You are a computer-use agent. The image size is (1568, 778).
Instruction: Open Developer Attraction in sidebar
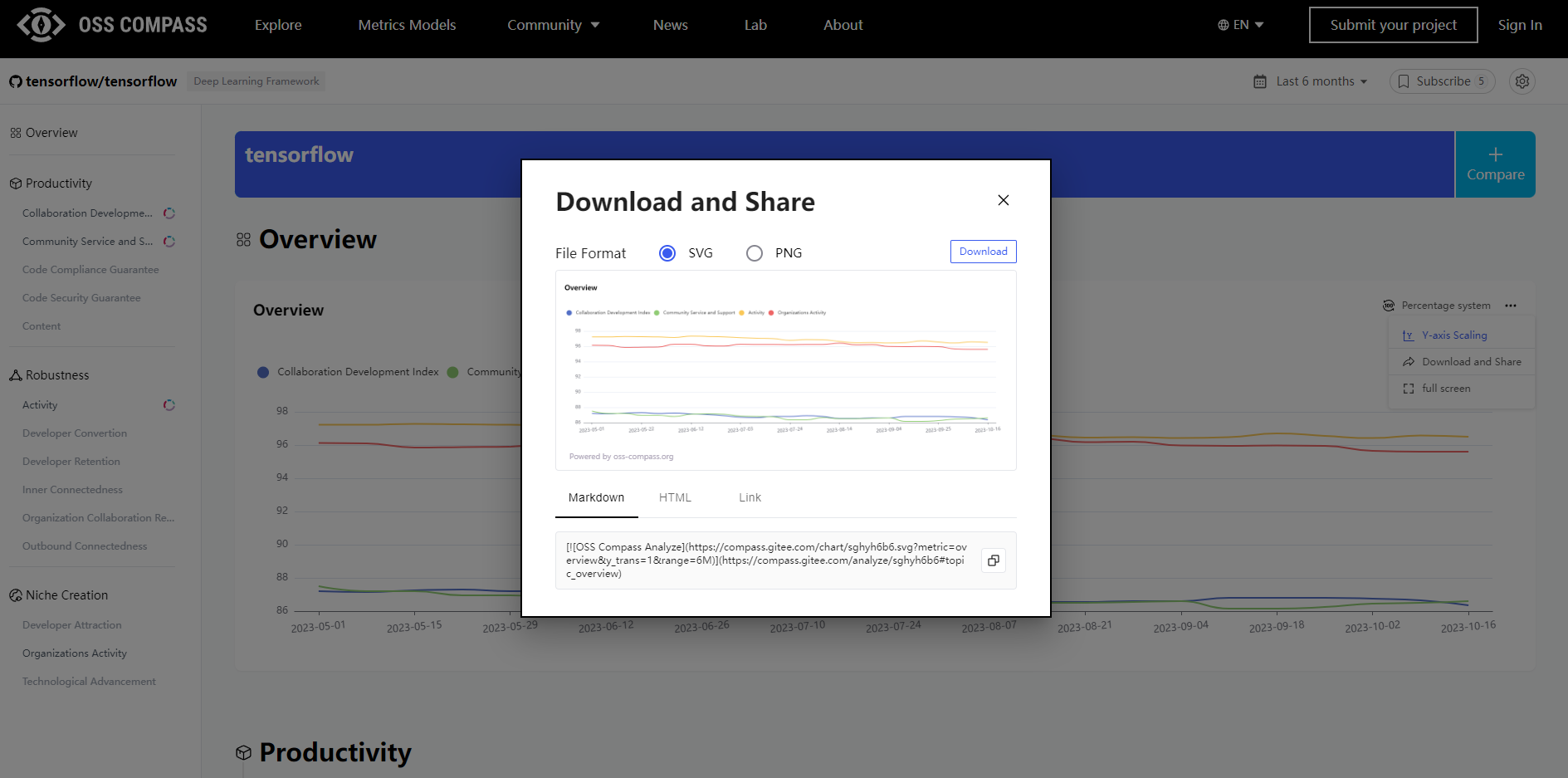coord(72,625)
